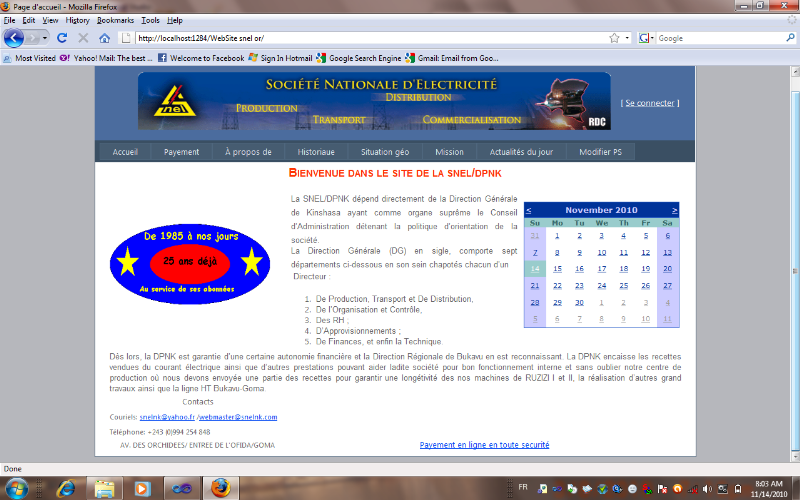Viewport: 800px width, 500px height.
Task: Click the network signal tray icon
Action: pos(692,489)
